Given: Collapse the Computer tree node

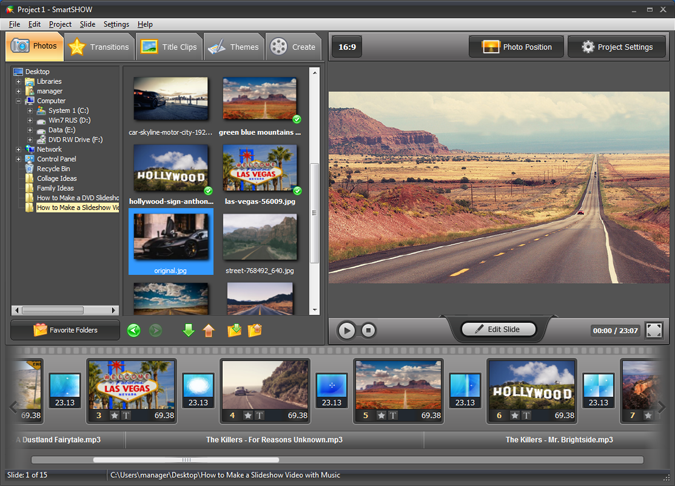Looking at the screenshot, I should [19, 101].
